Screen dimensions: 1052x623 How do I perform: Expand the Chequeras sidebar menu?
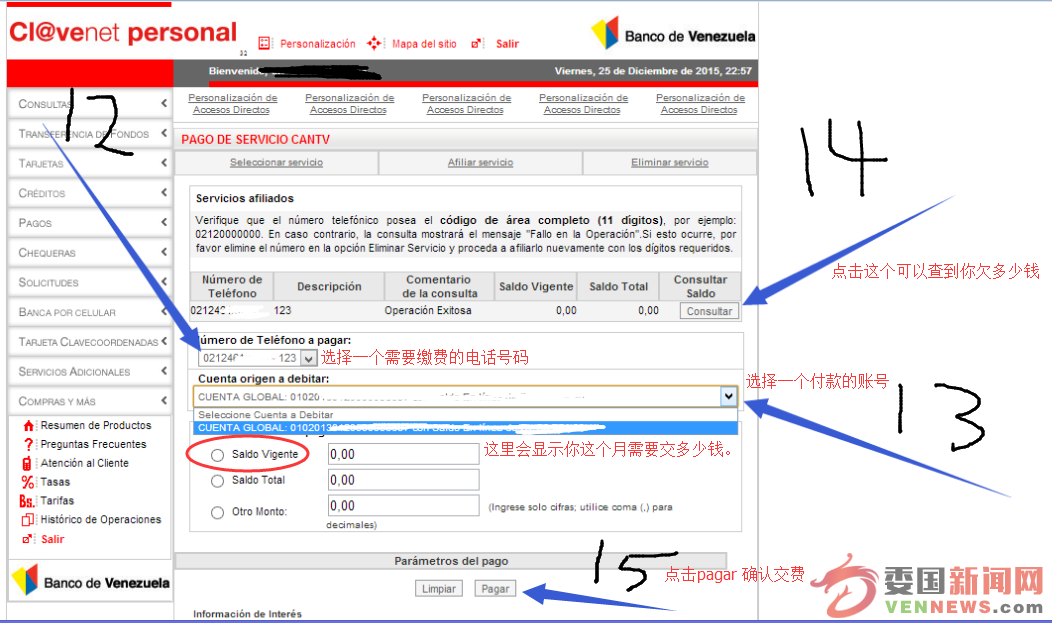[90, 252]
